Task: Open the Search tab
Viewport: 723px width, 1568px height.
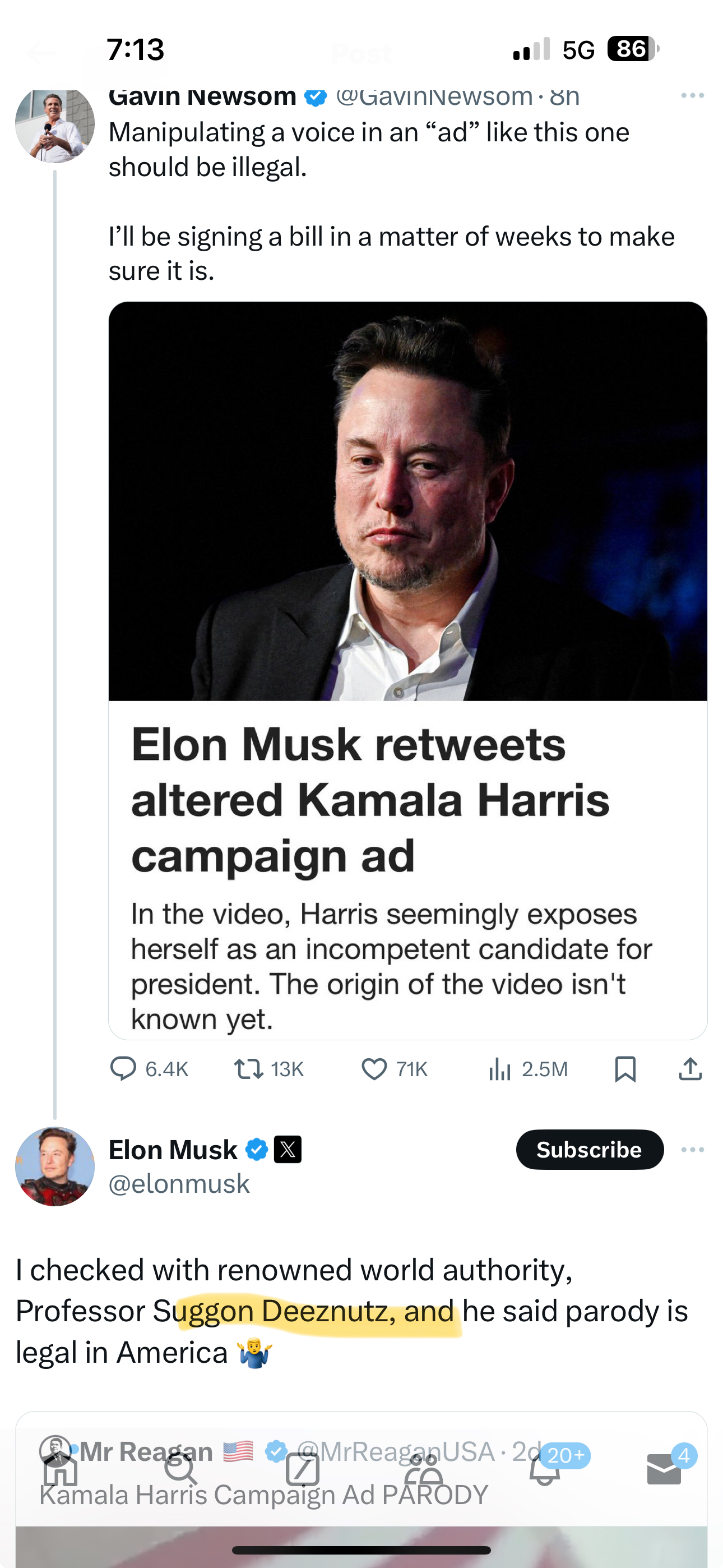Action: (x=180, y=1470)
